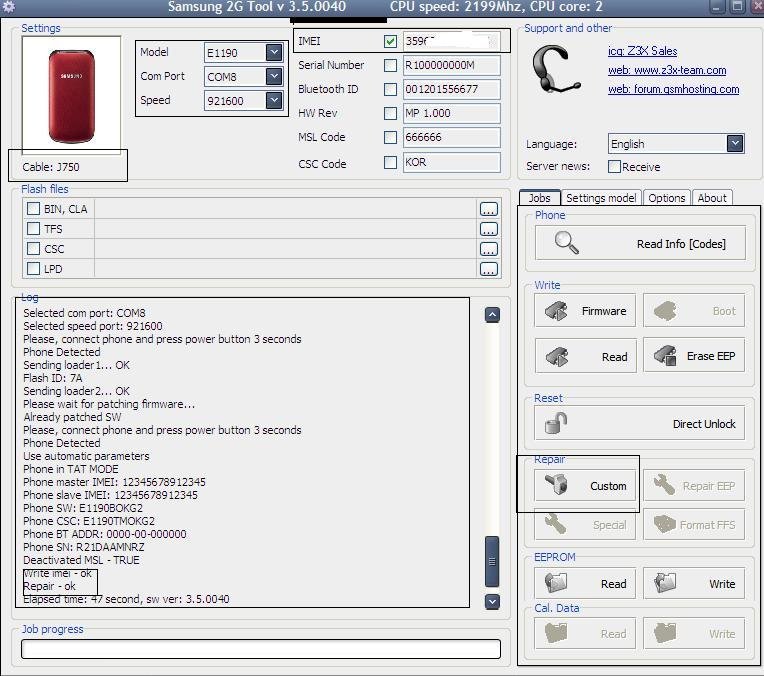Click the Direct Unlock padlock icon

[x=552, y=424]
